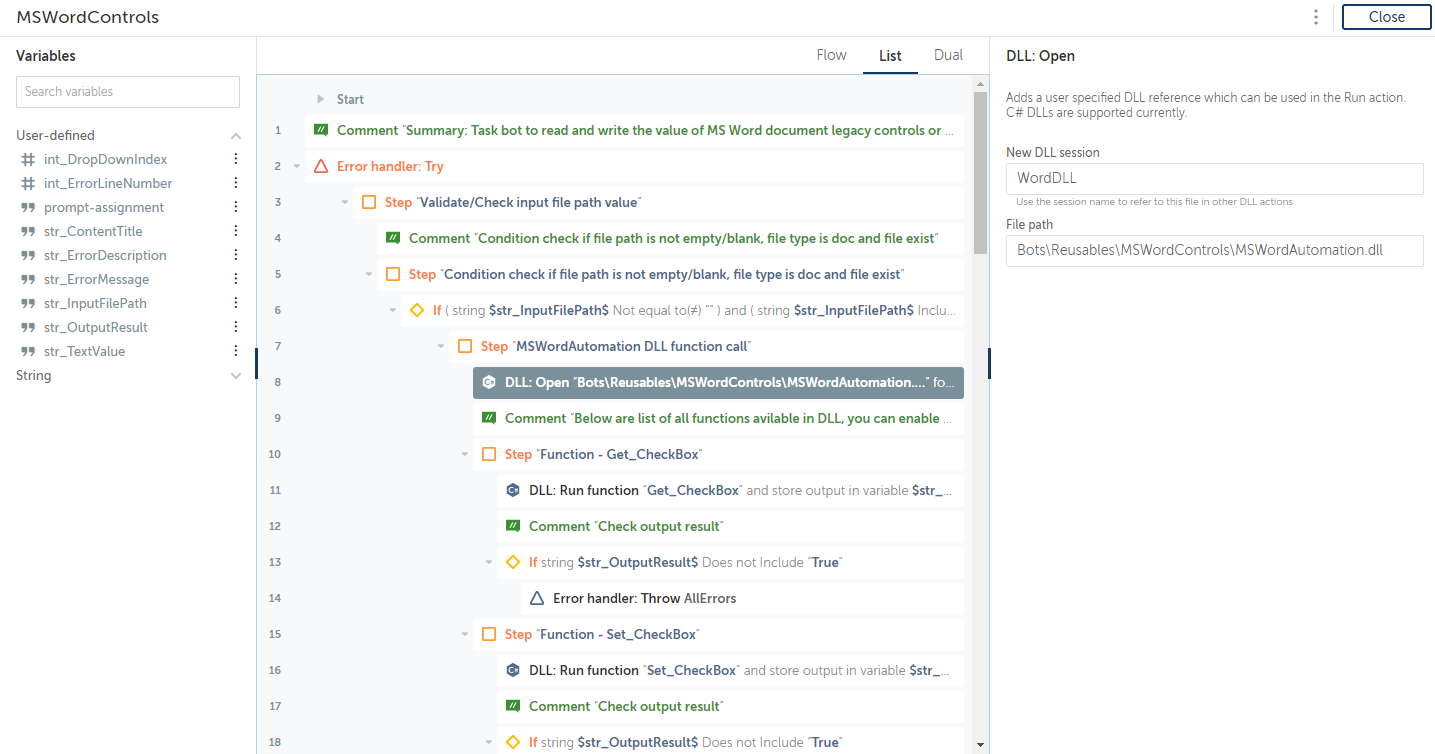Open options menu for str_OutputResult variable
The width and height of the screenshot is (1435, 754).
(236, 327)
